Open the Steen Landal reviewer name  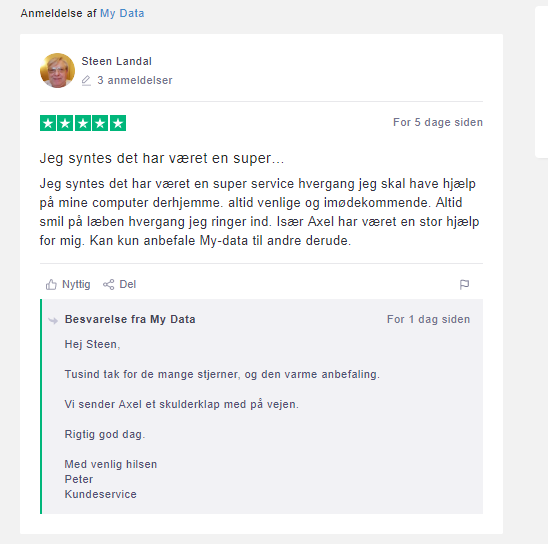coord(116,61)
